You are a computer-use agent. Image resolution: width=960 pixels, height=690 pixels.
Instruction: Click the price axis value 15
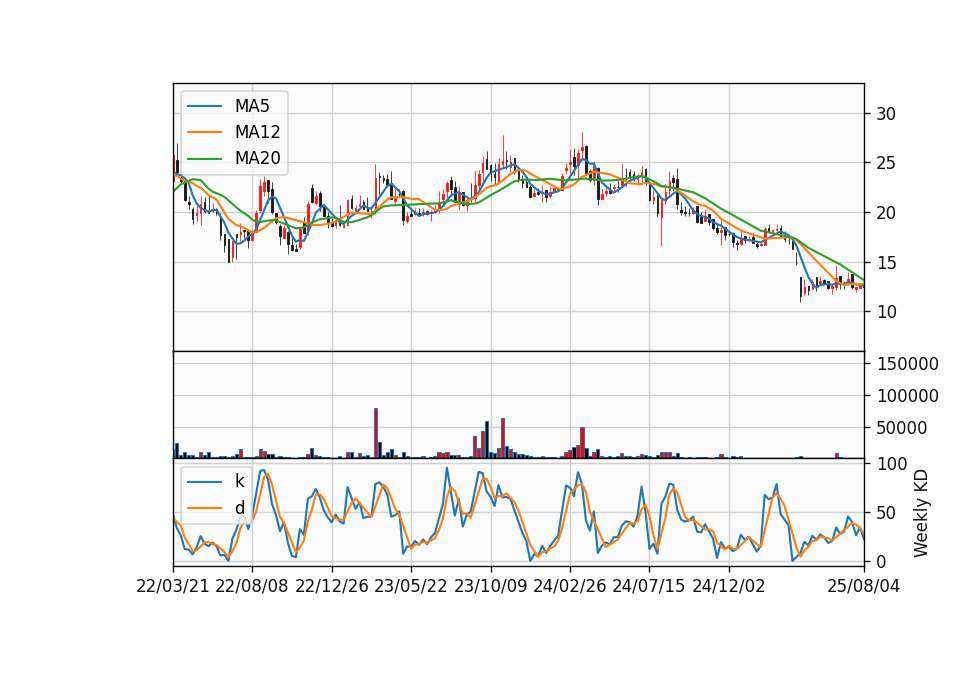[x=885, y=263]
